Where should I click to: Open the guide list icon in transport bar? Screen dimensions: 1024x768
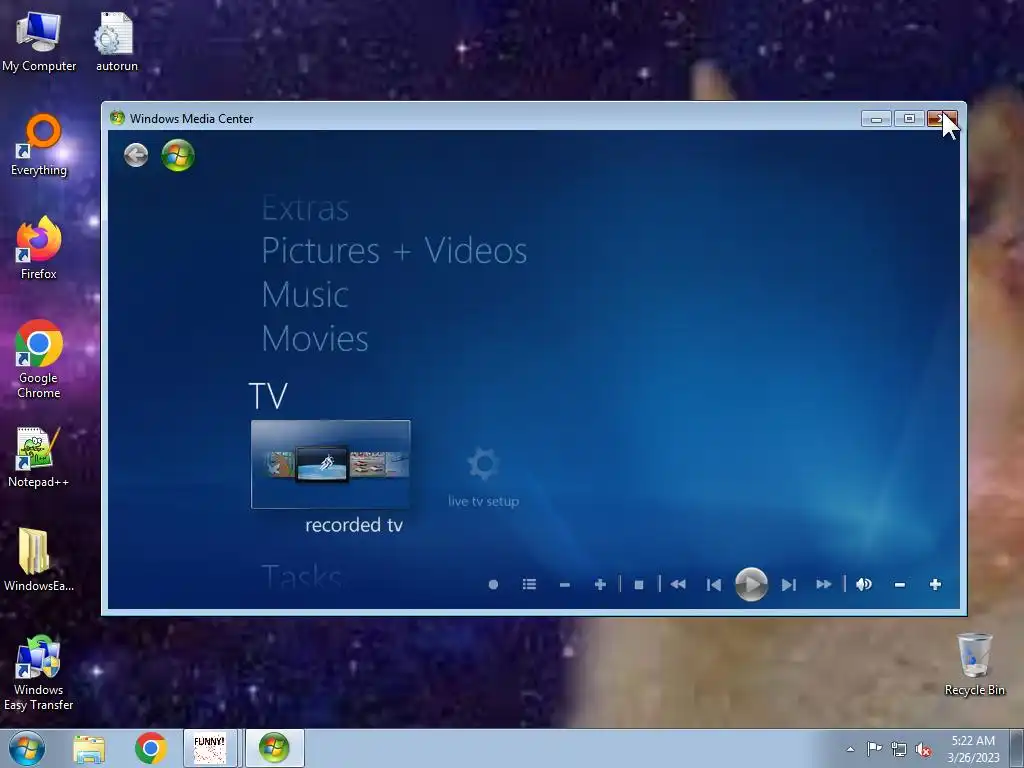(x=529, y=584)
